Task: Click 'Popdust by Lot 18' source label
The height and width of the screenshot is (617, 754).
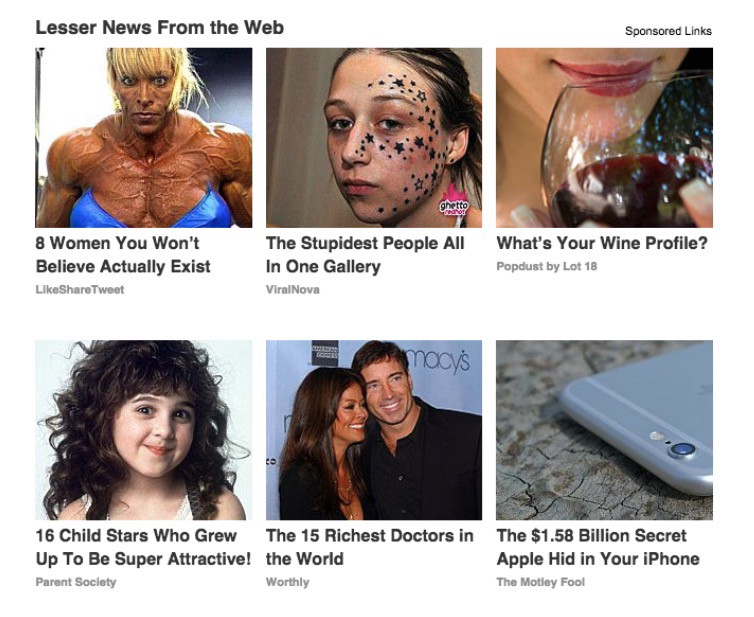Action: [546, 266]
